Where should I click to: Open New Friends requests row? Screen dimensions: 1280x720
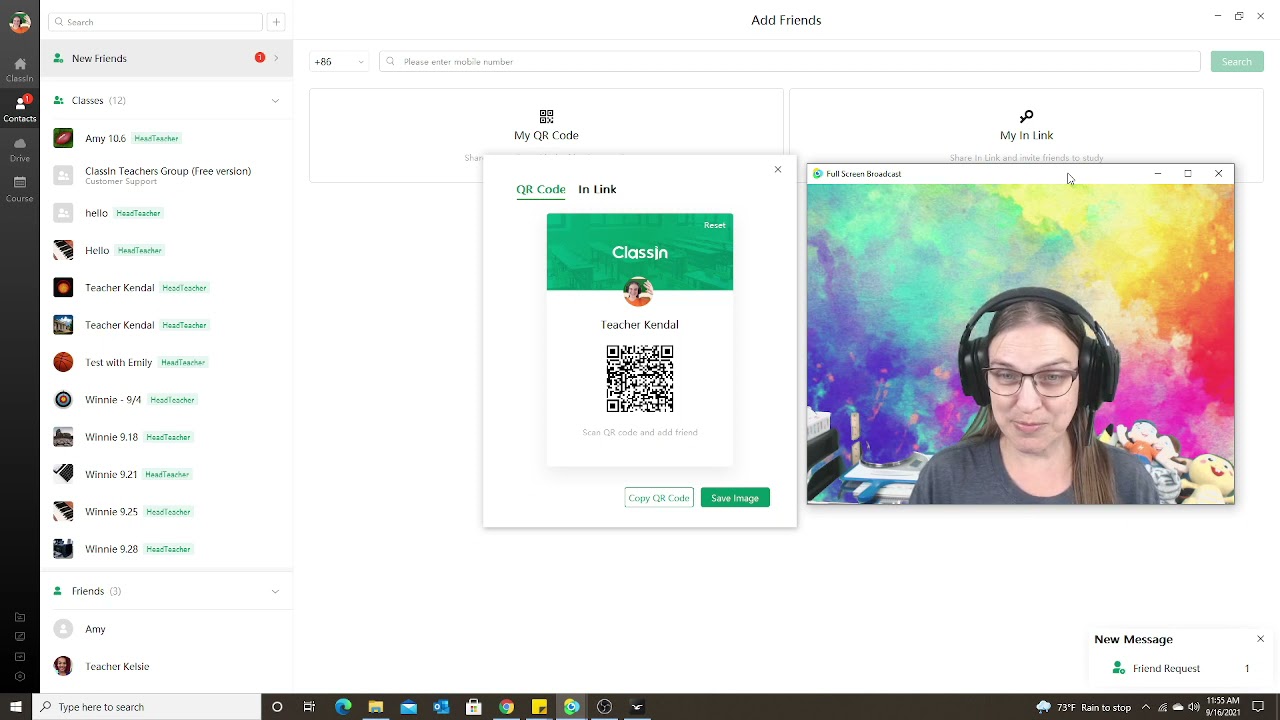tap(167, 58)
